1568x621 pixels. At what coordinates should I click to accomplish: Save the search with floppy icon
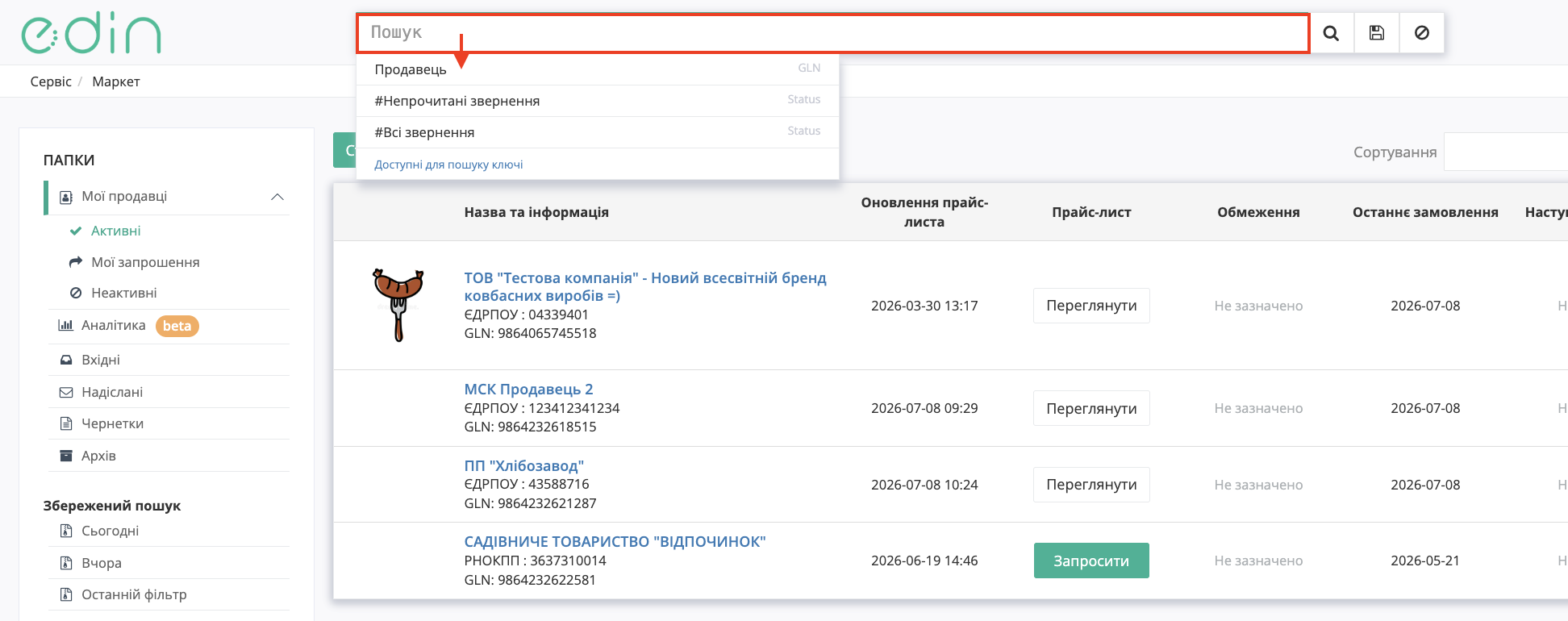1377,33
